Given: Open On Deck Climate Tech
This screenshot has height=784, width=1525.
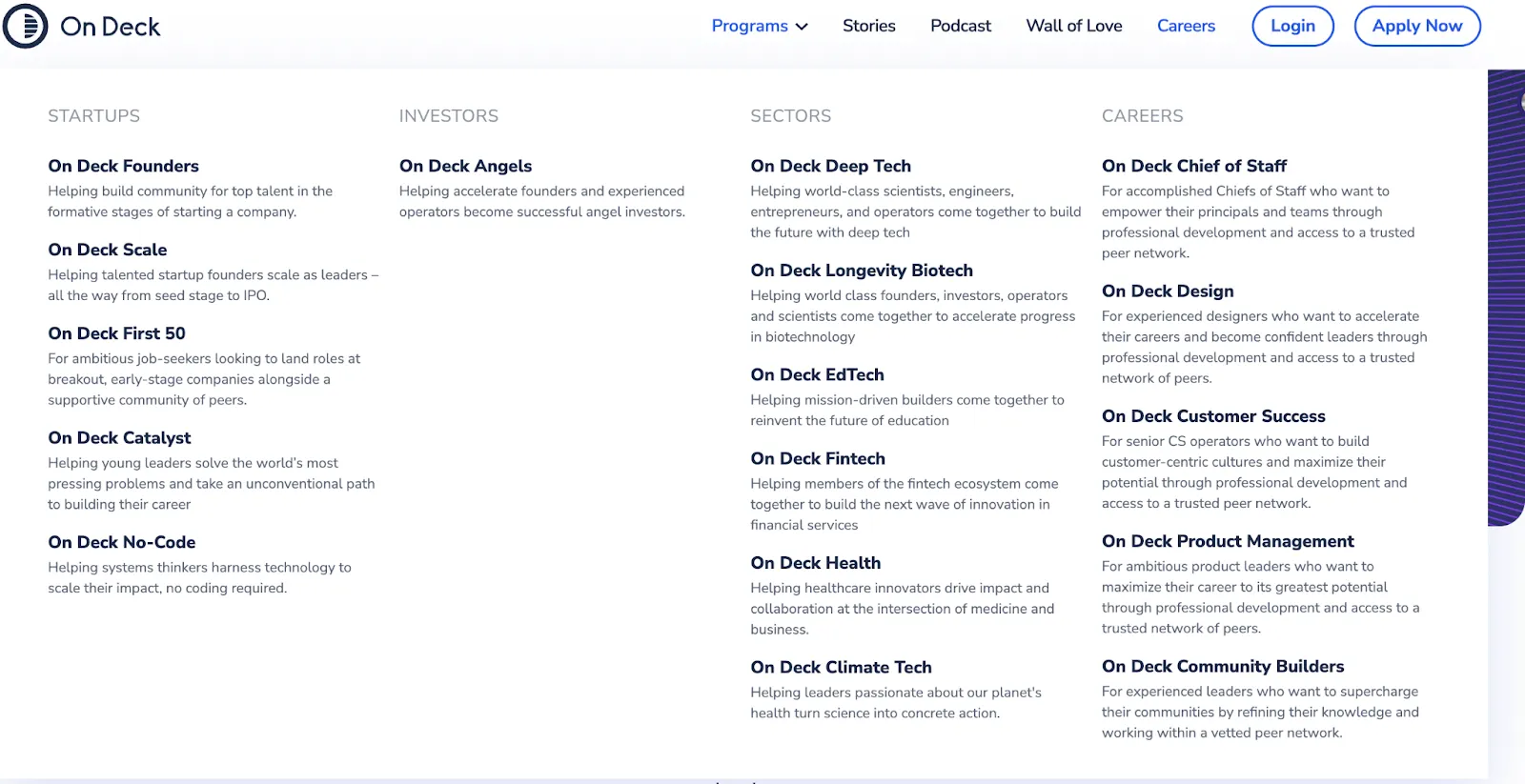Looking at the screenshot, I should click(842, 667).
